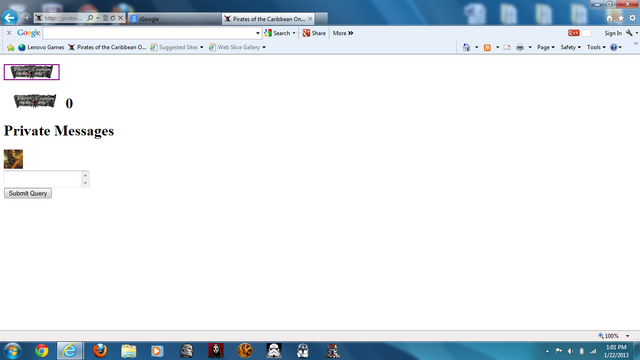
Task: Open Windows Media Player on taskbar
Action: pos(157,351)
